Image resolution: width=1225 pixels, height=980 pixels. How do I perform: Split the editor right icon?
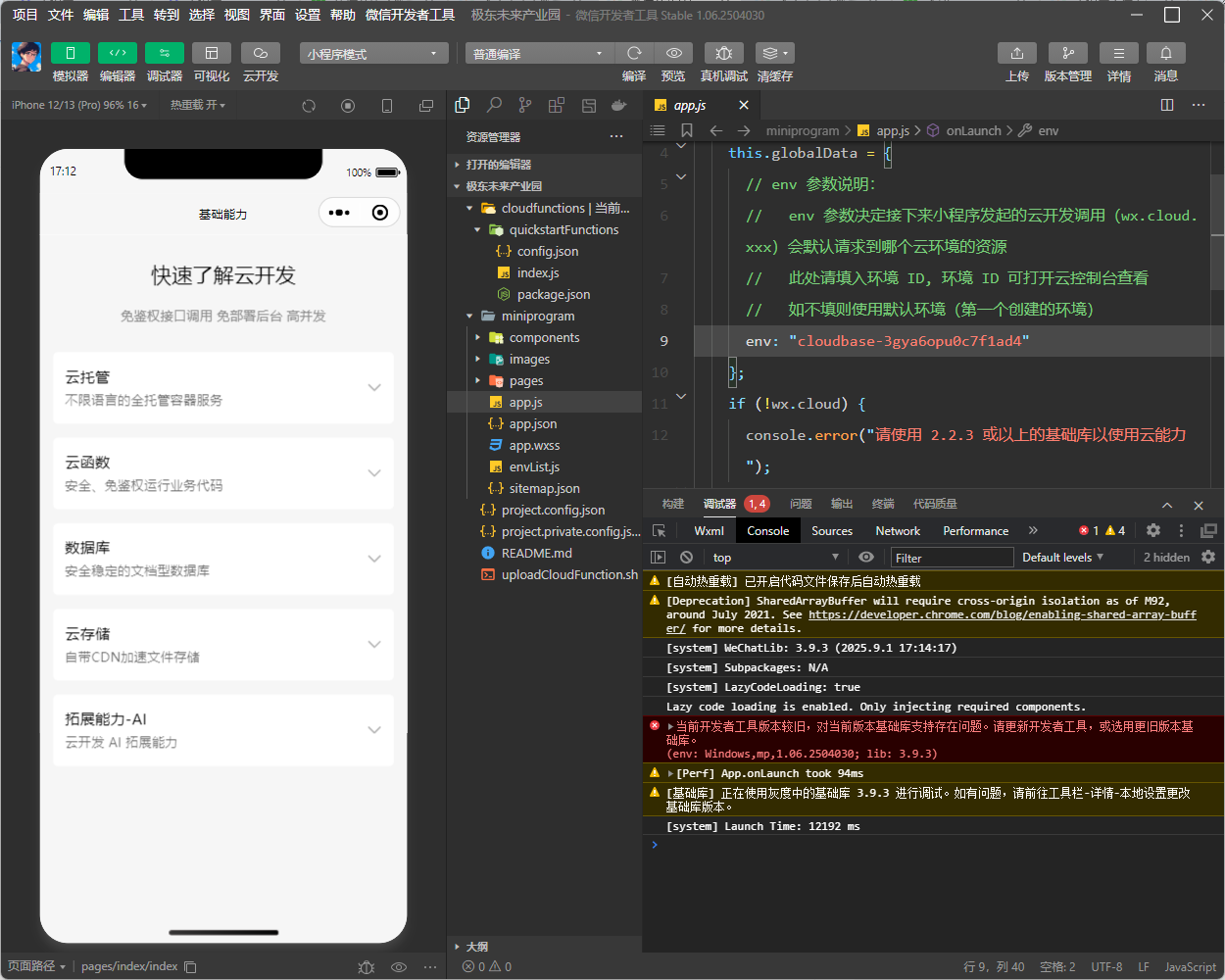1167,105
